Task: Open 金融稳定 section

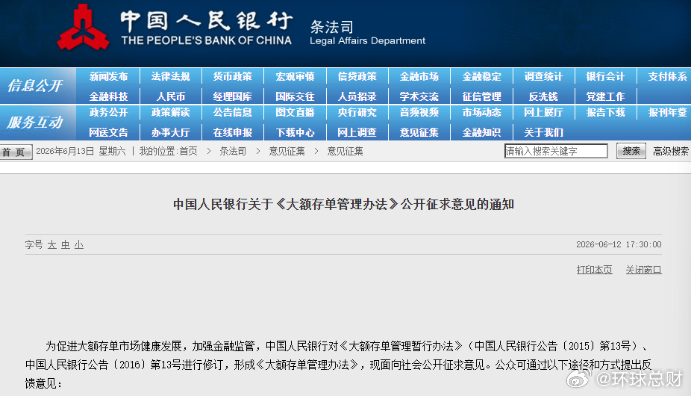Action: 482,77
